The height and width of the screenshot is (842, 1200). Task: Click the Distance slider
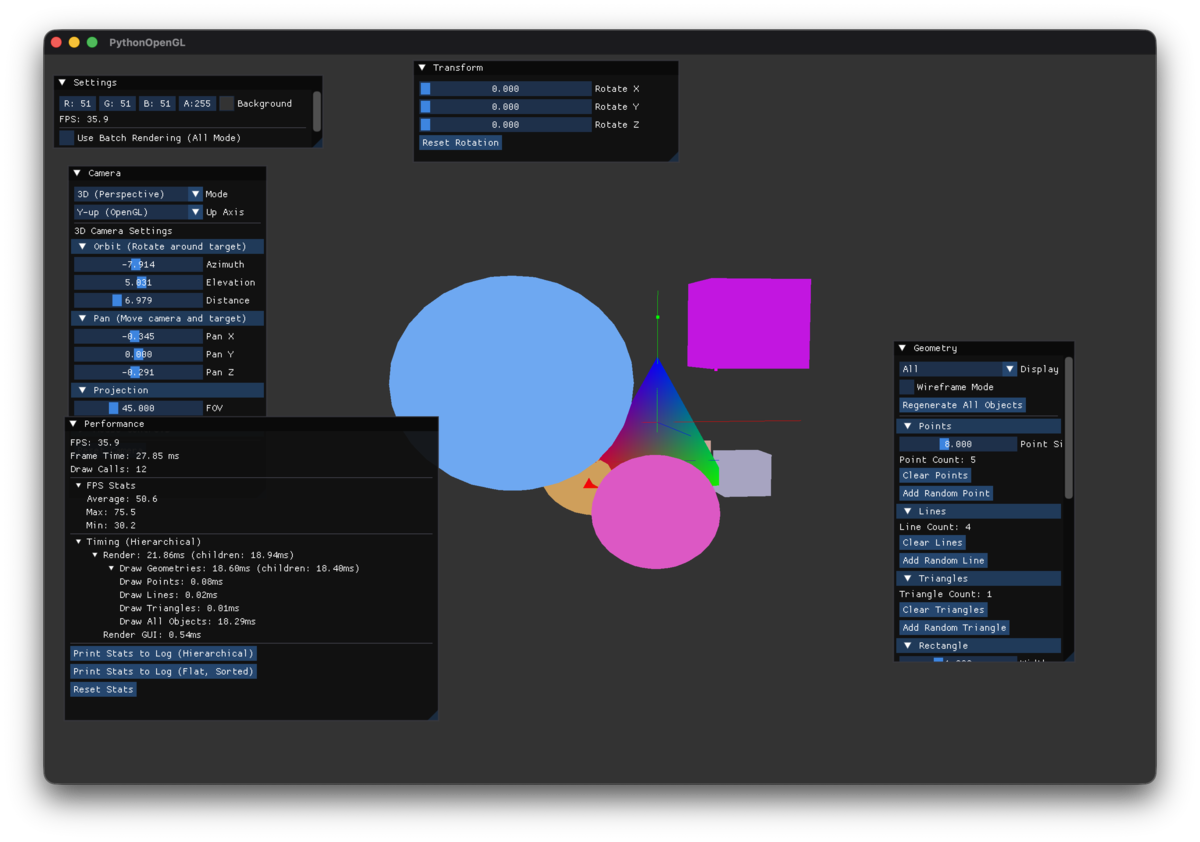(138, 300)
